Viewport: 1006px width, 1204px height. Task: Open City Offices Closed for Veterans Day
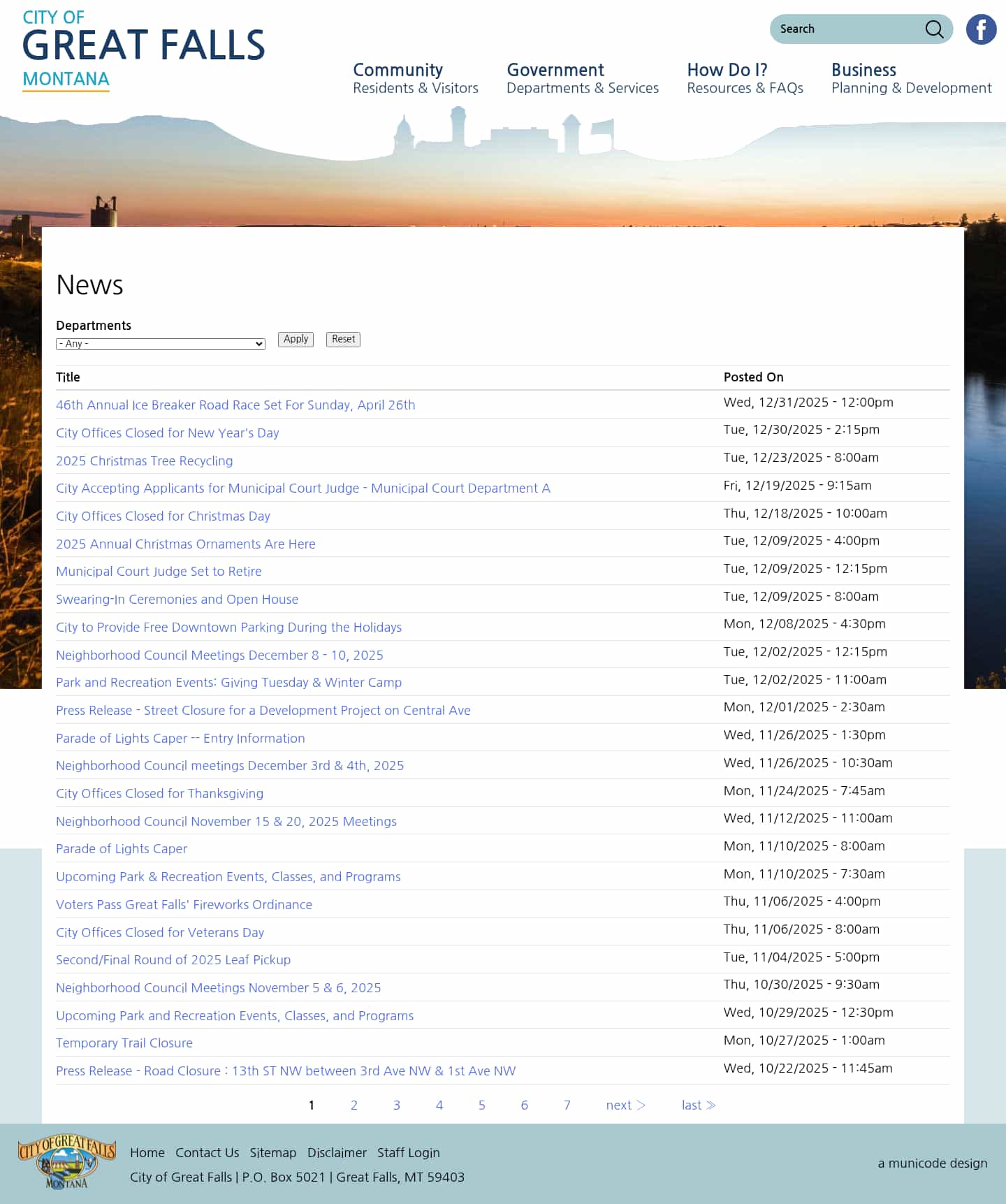(160, 932)
